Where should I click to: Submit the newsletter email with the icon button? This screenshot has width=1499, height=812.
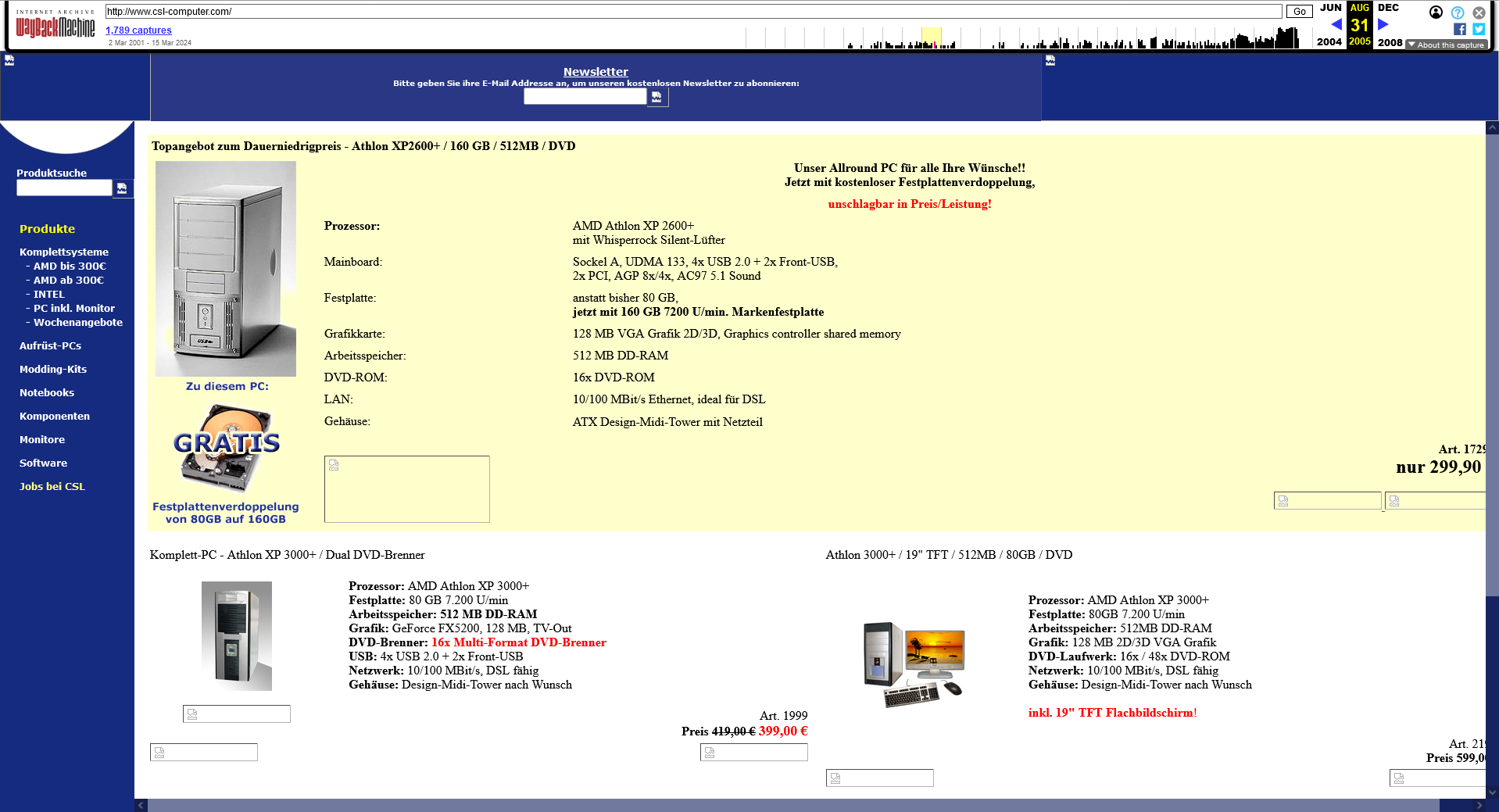point(657,97)
